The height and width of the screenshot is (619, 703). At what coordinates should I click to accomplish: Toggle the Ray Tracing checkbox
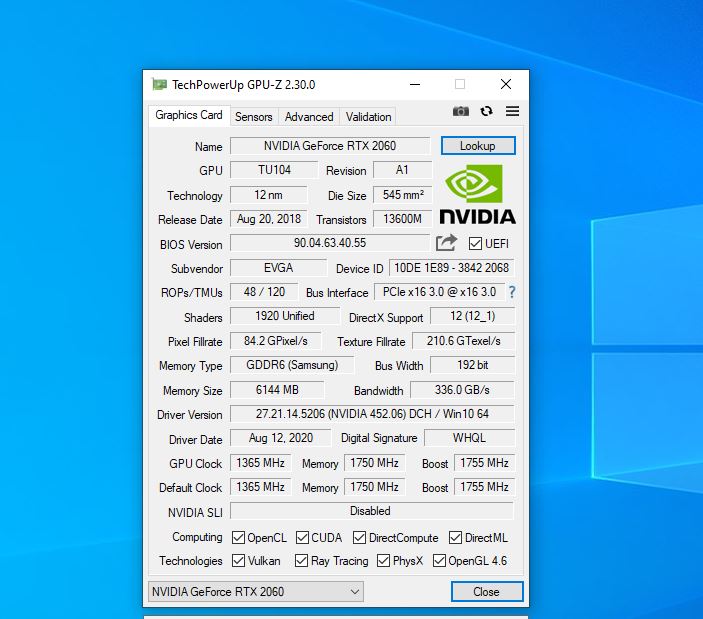(301, 561)
